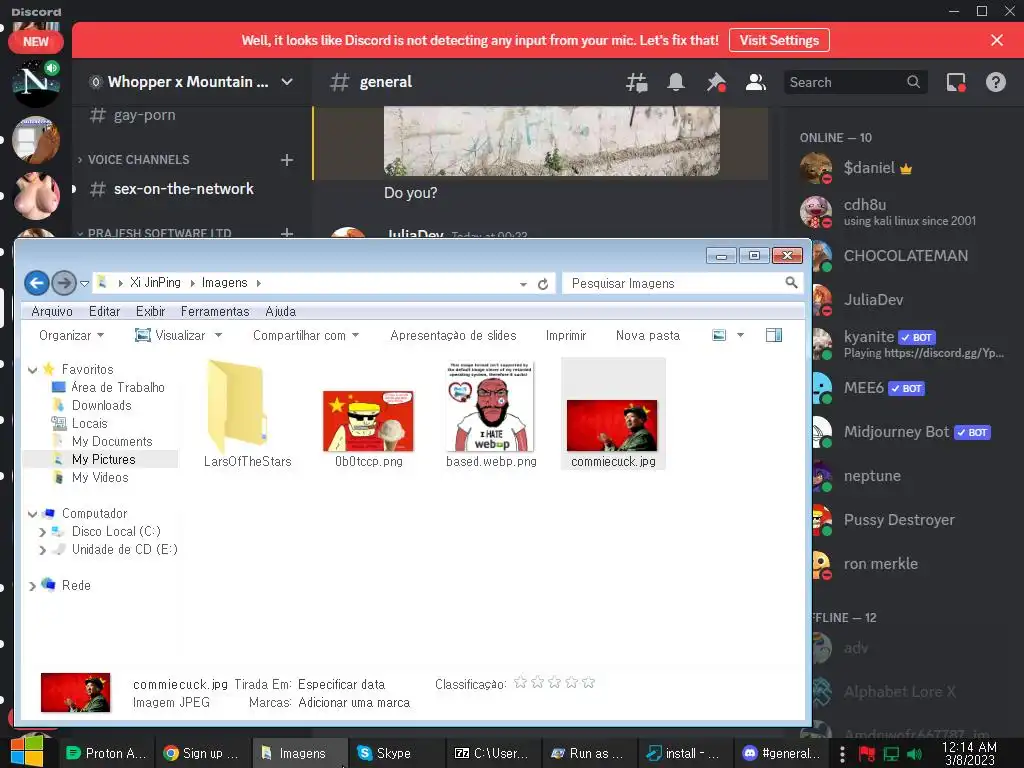The image size is (1024, 768).
Task: Open the Whopper x Mountain server dropdown
Action: tap(287, 82)
